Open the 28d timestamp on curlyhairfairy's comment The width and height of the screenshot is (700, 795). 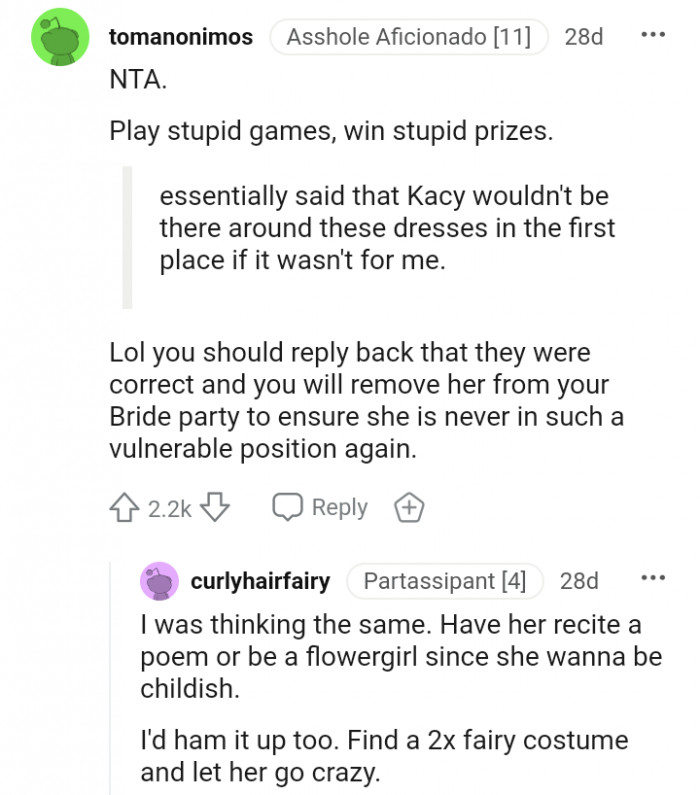point(579,581)
